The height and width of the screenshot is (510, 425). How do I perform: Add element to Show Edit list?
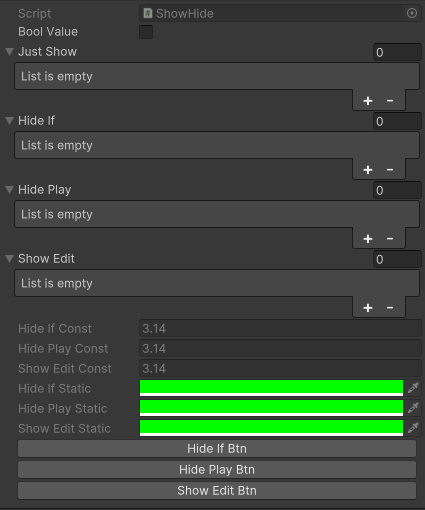point(368,308)
